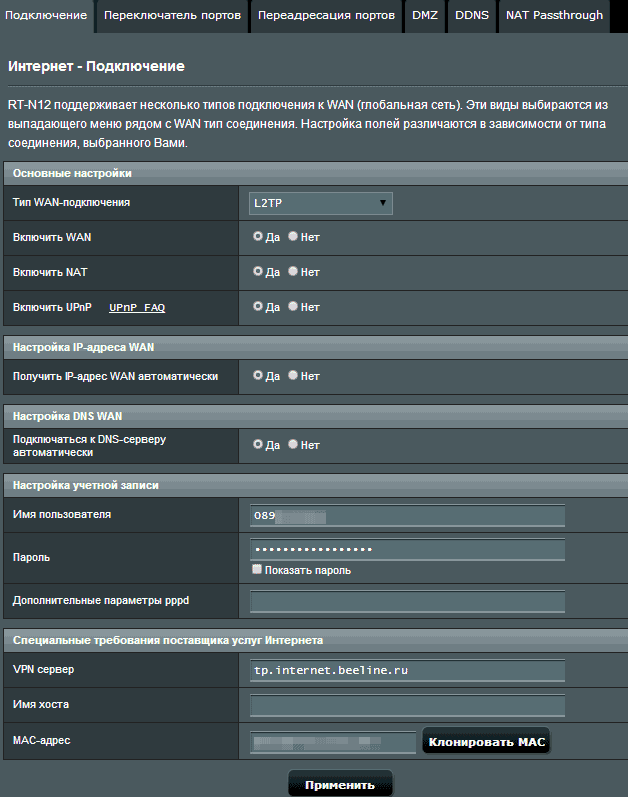Choose Да for automatic DNS server connection

[x=258, y=445]
